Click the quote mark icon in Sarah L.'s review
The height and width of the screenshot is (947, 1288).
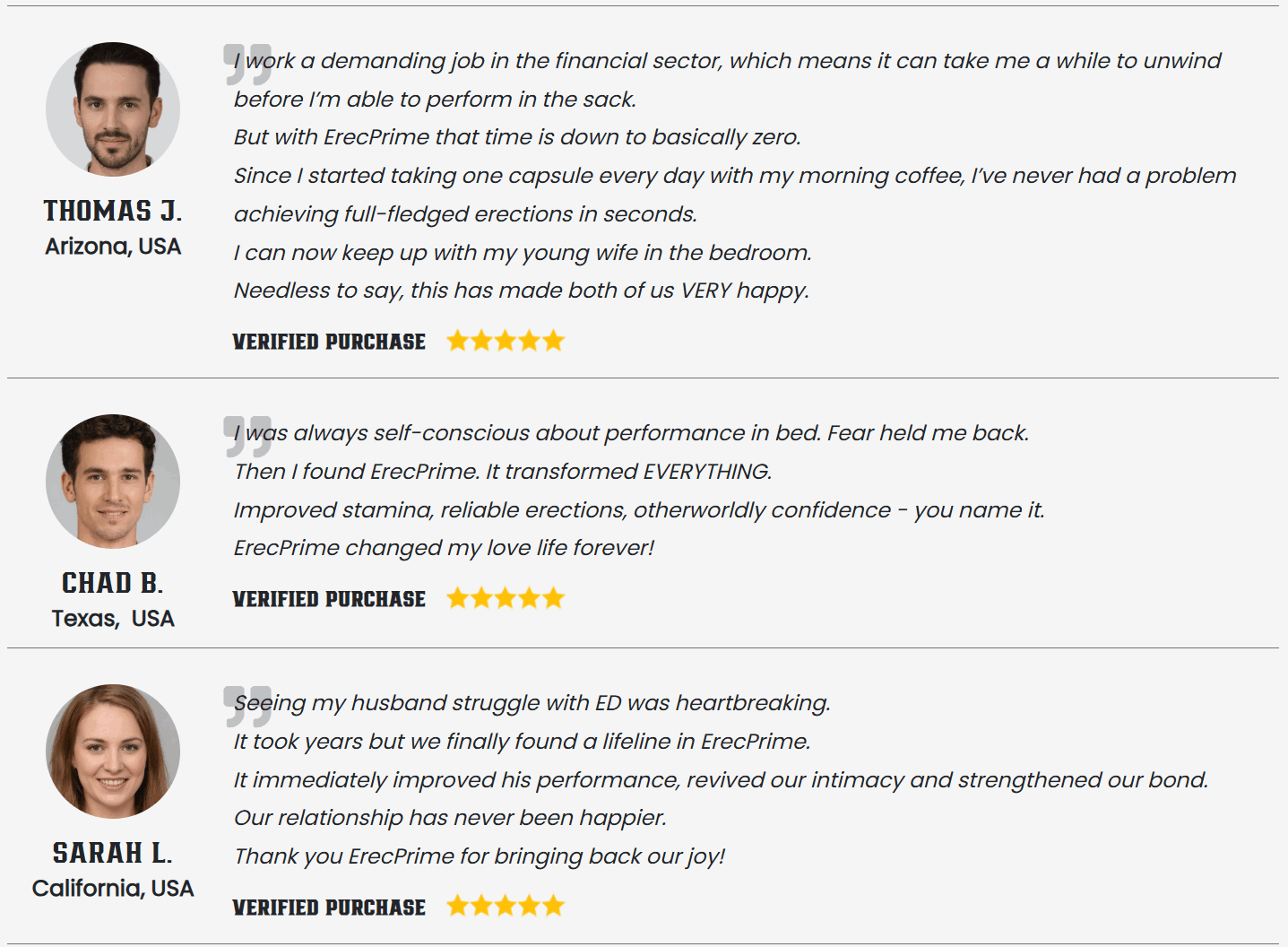click(247, 706)
